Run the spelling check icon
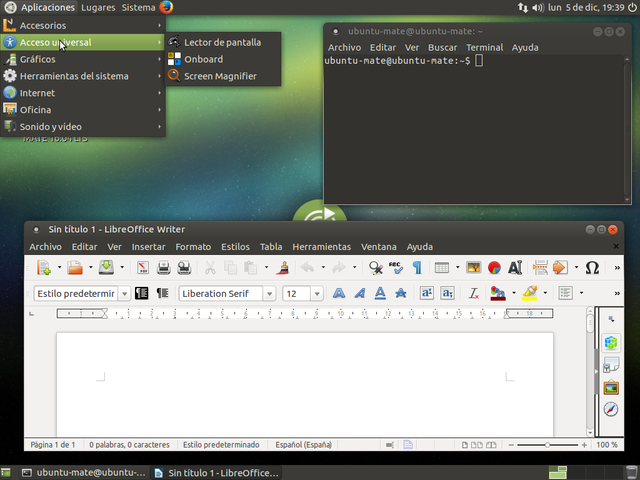The width and height of the screenshot is (640, 480). pyautogui.click(x=396, y=268)
